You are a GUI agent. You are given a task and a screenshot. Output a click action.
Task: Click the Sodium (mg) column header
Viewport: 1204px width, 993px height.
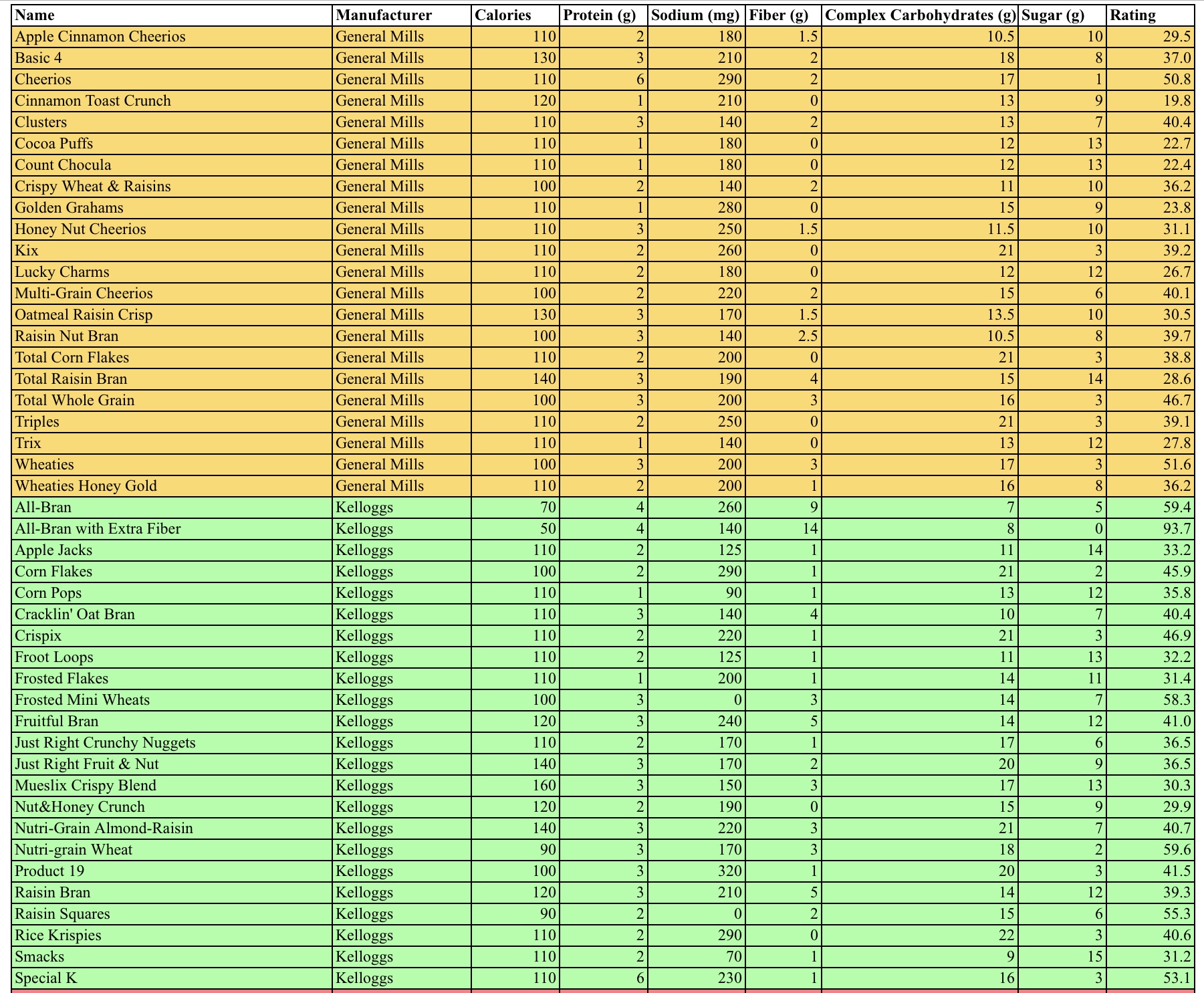coord(697,15)
